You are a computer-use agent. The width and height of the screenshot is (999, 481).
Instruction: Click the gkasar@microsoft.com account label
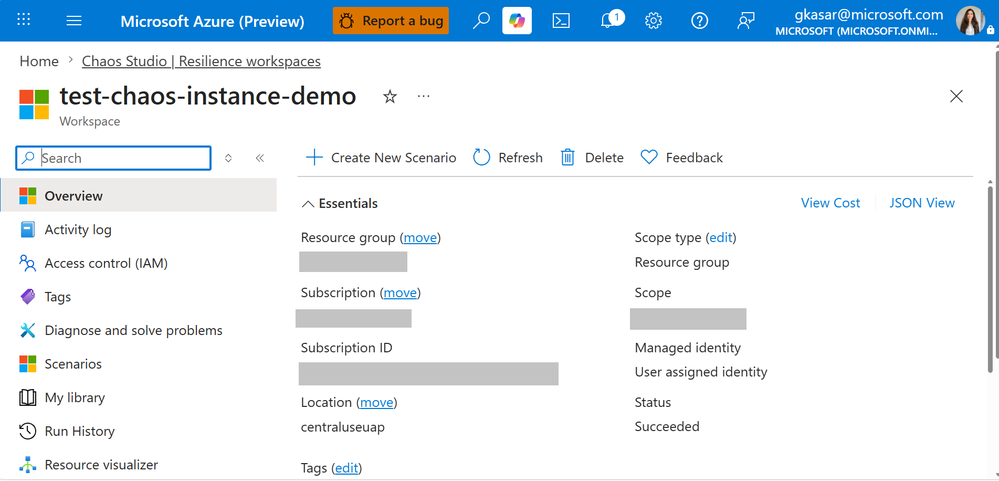(868, 15)
